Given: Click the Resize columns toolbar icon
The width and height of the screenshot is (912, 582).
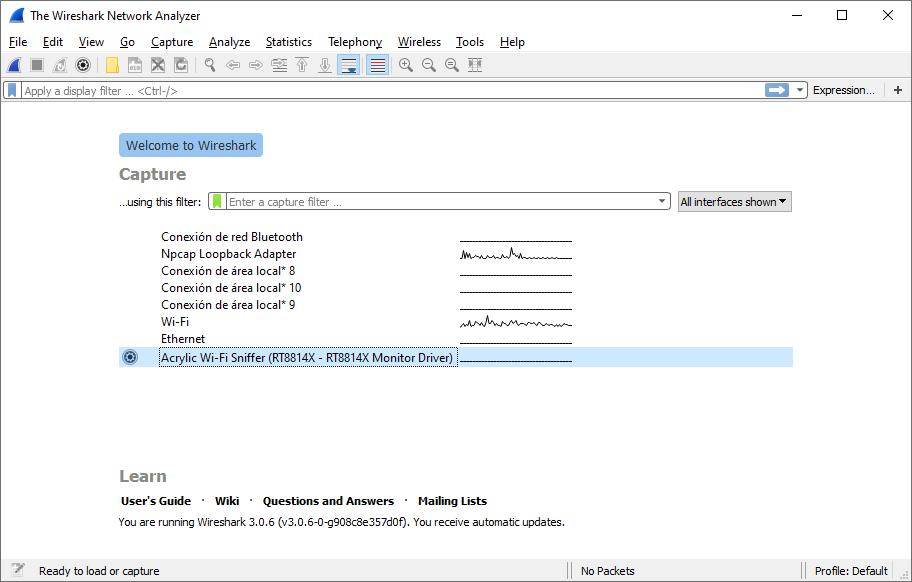Looking at the screenshot, I should point(475,65).
